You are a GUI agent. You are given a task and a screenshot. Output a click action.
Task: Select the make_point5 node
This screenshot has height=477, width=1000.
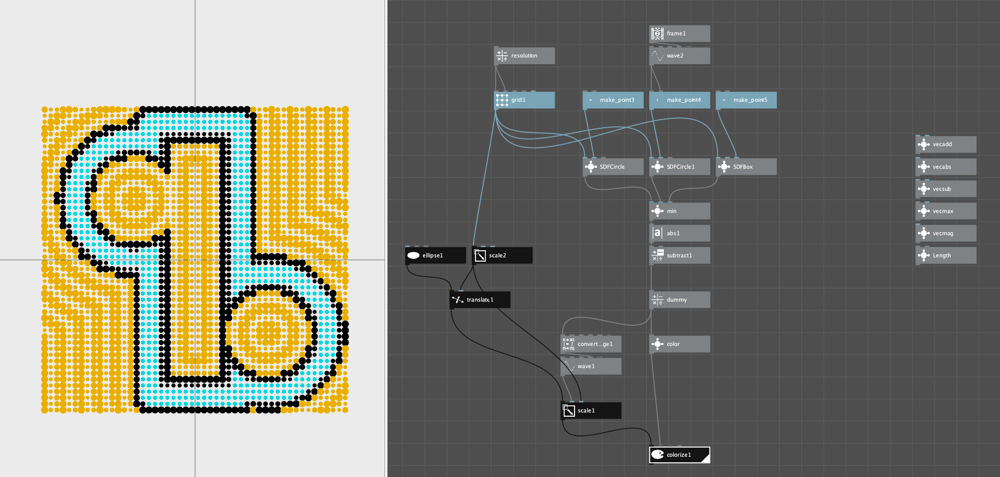[x=746, y=100]
